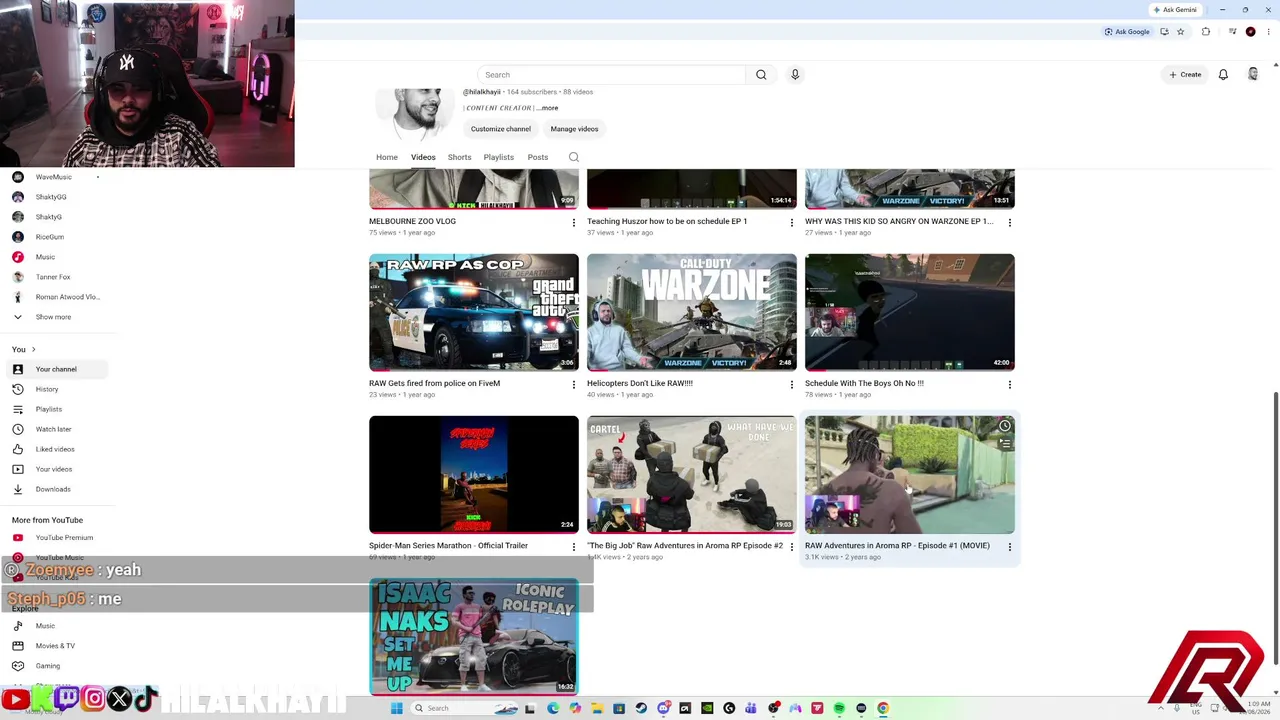
Task: Click the Ask Gemini button
Action: click(1174, 10)
